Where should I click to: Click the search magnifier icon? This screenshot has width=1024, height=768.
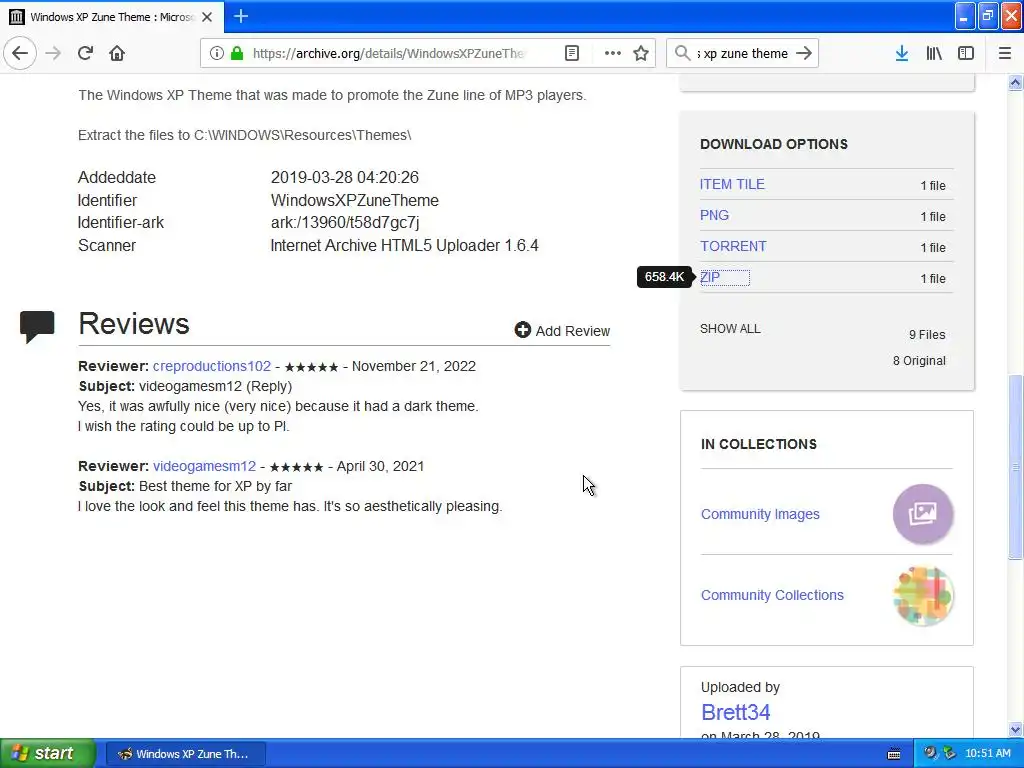pyautogui.click(x=682, y=53)
